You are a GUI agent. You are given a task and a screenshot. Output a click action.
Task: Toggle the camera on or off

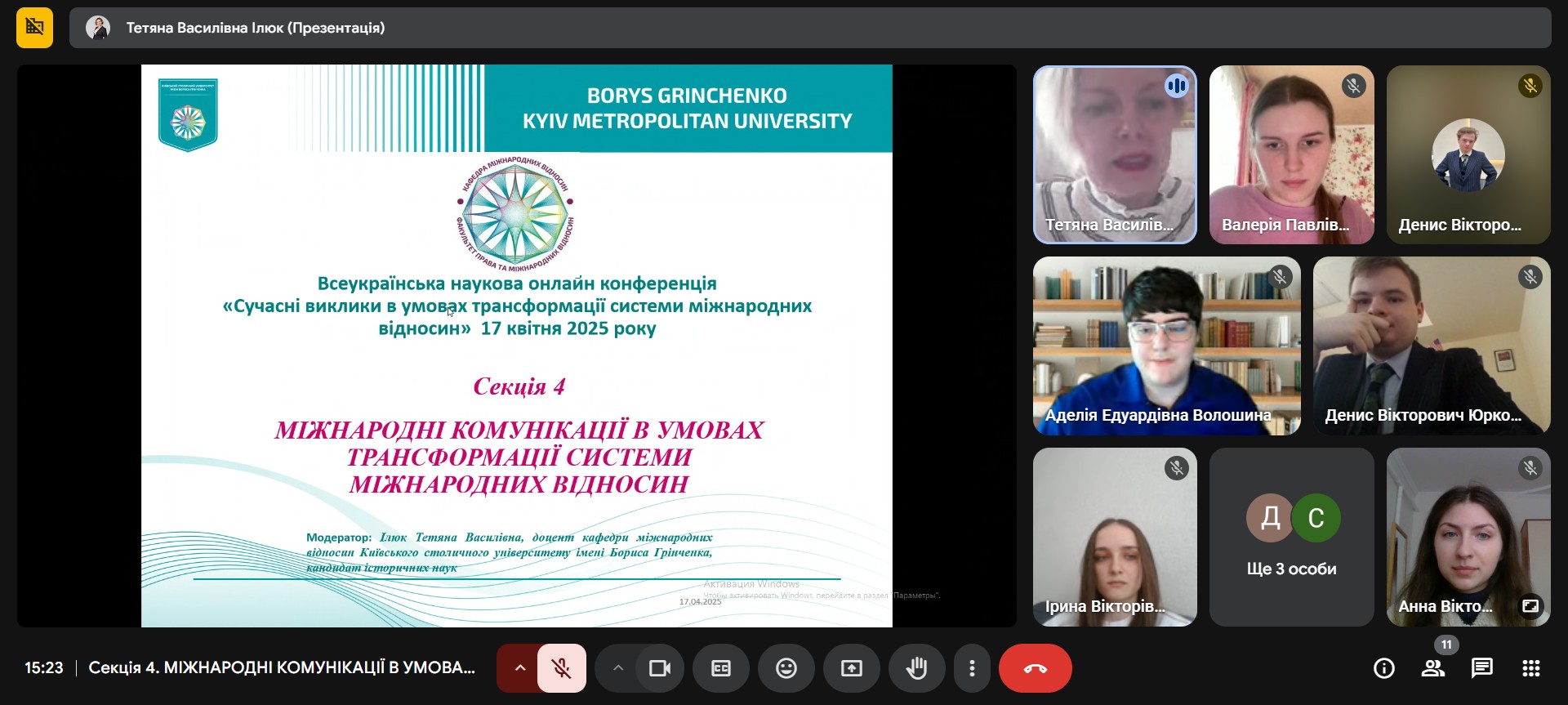point(659,668)
